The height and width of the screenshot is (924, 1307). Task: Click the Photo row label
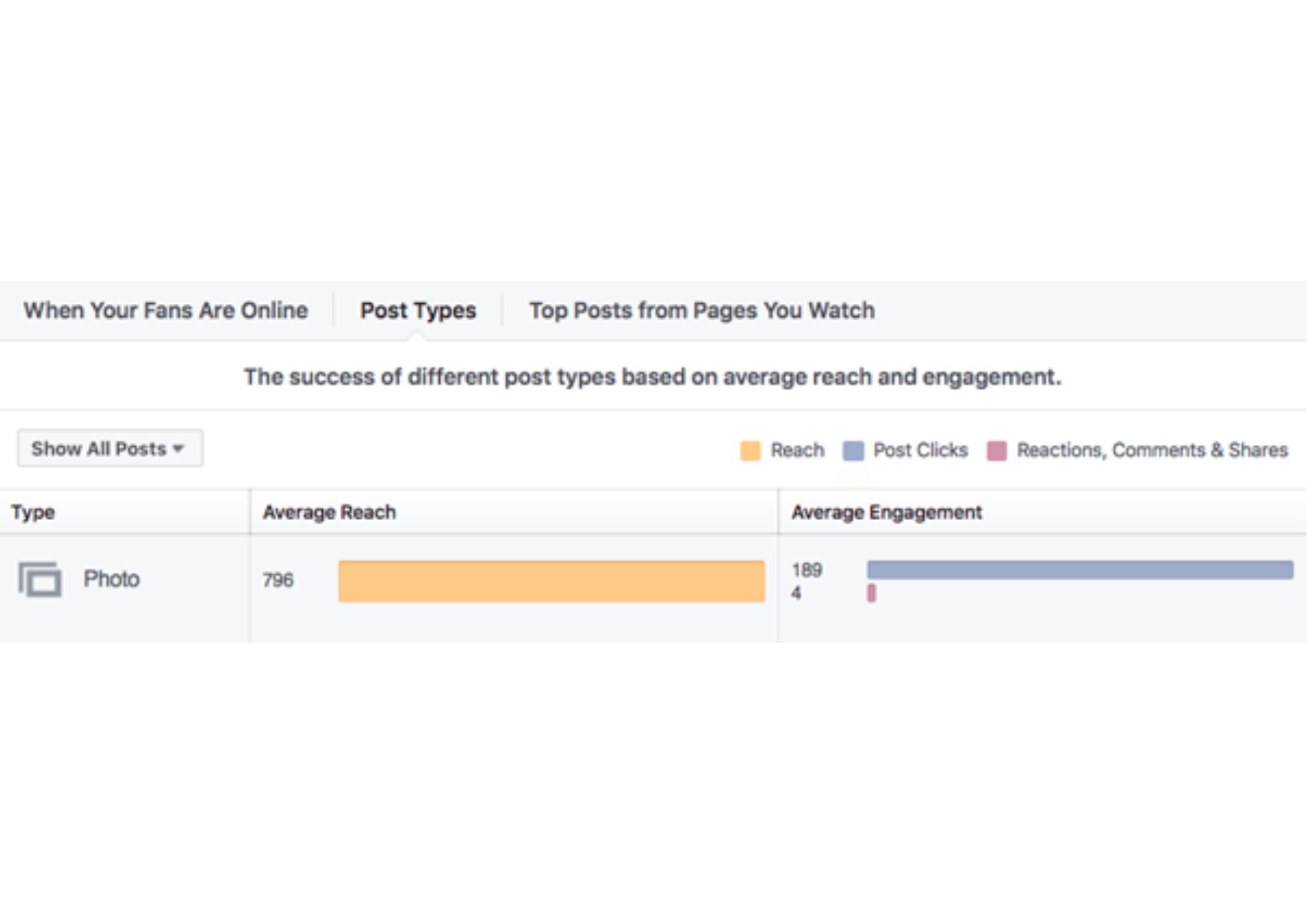pos(112,579)
